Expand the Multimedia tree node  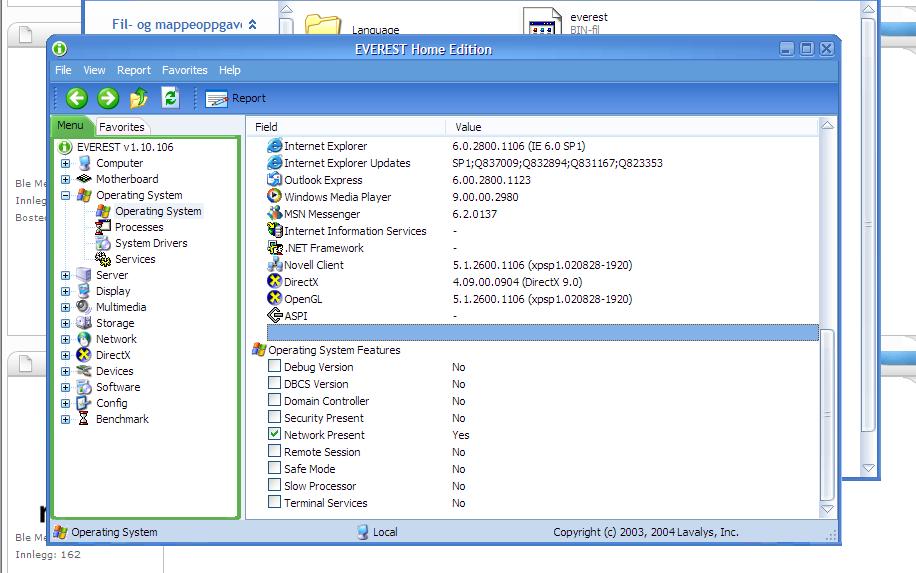65,307
